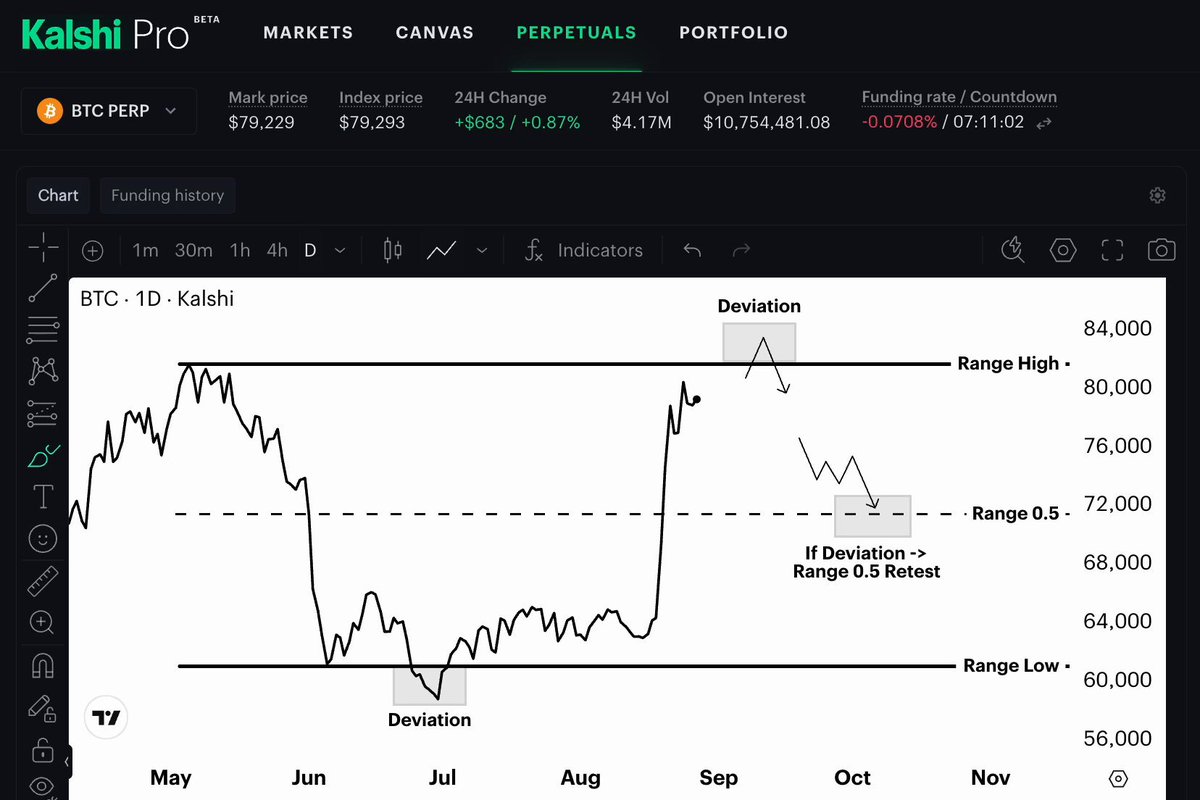The width and height of the screenshot is (1200, 800).
Task: Toggle magnet mode for drawings
Action: click(42, 665)
